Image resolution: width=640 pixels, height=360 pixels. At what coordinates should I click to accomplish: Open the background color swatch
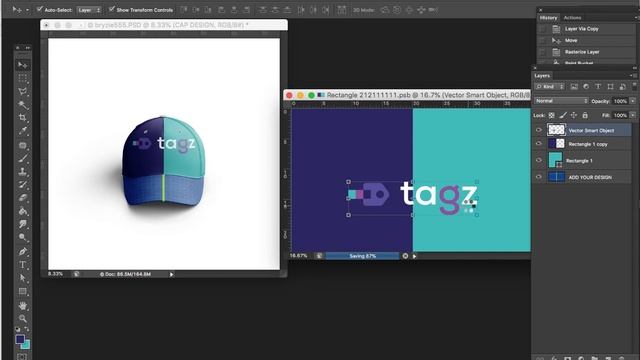27,345
